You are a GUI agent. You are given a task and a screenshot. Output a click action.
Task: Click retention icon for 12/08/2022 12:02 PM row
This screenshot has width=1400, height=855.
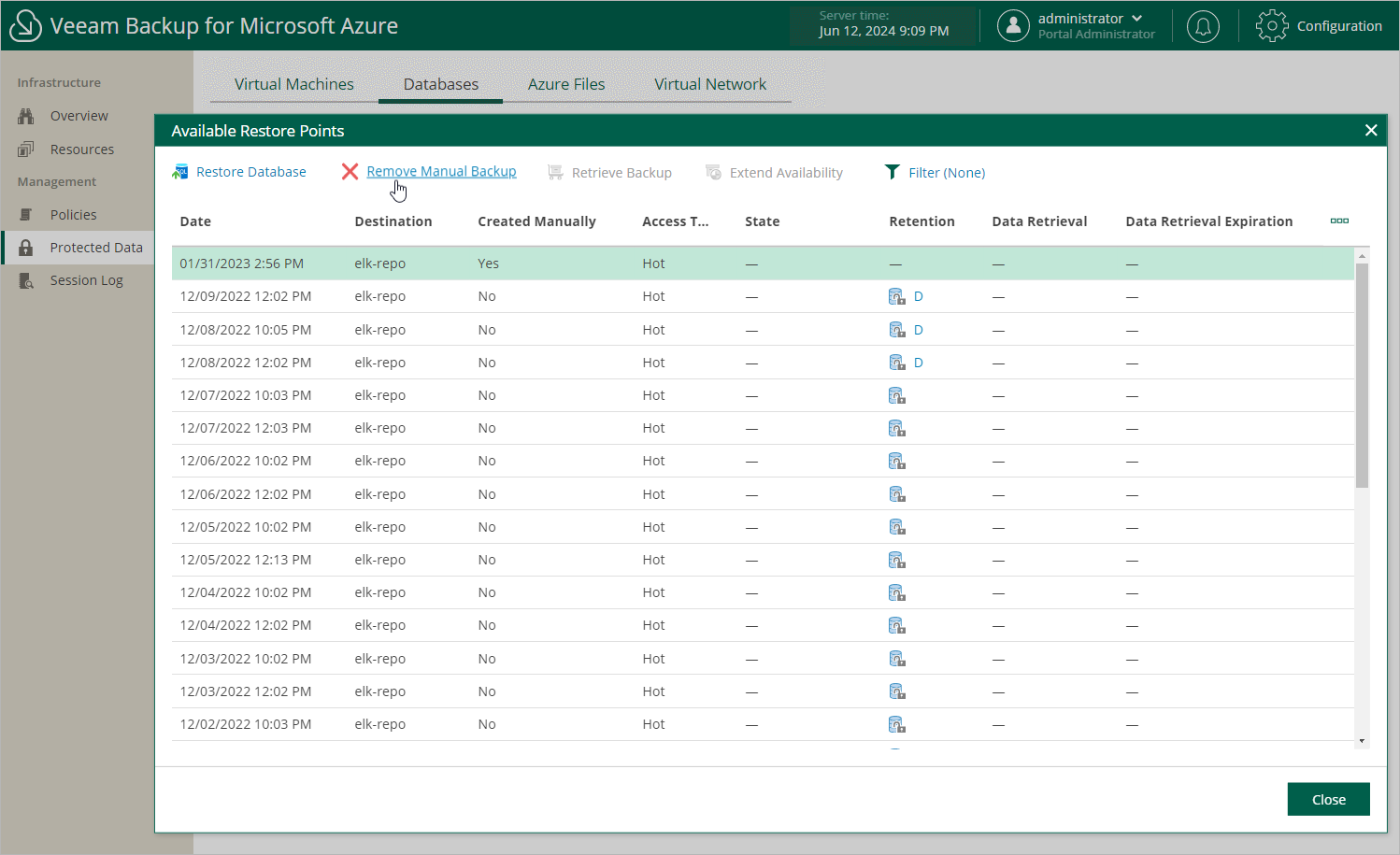(897, 363)
